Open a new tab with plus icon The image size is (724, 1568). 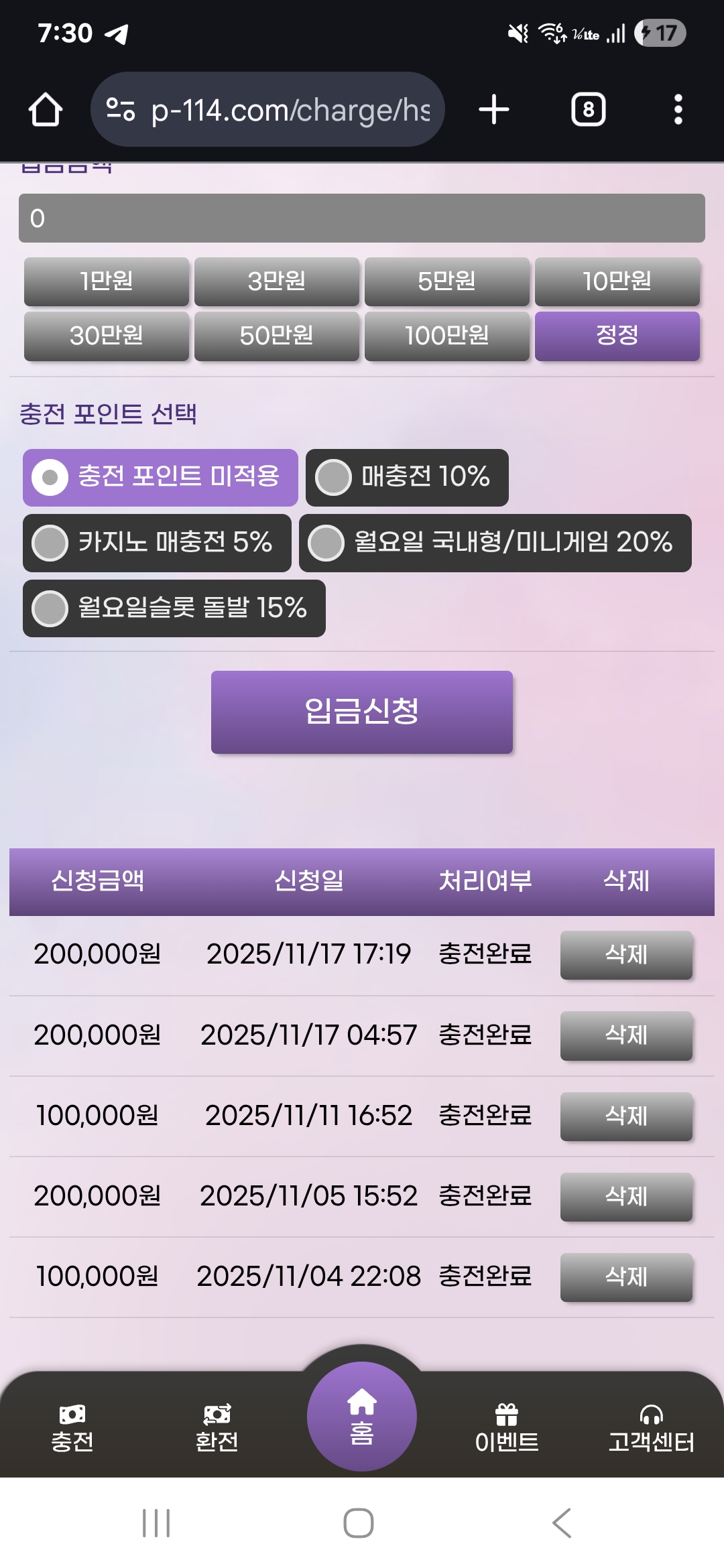point(494,110)
